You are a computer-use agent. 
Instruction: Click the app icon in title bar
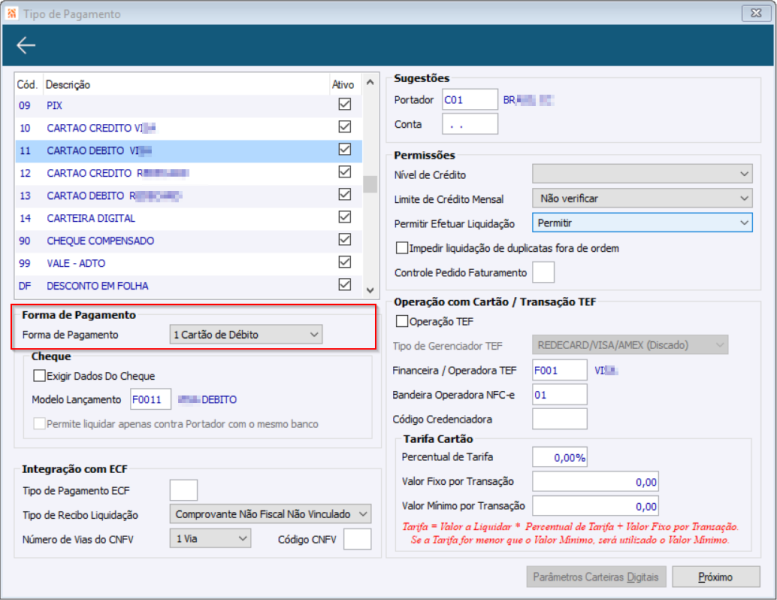point(12,13)
